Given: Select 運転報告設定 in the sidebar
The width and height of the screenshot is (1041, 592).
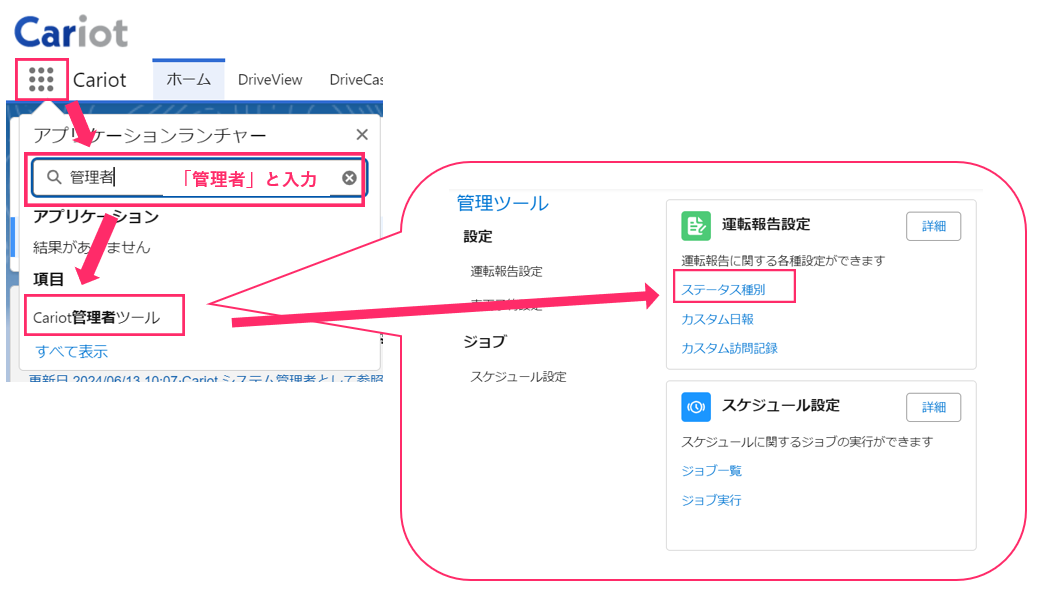Looking at the screenshot, I should pyautogui.click(x=507, y=271).
